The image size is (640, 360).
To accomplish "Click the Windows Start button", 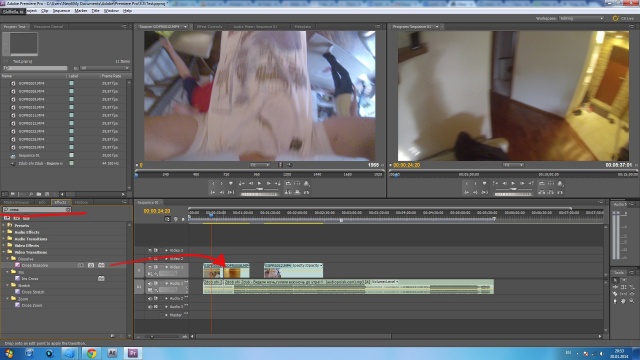I will coord(9,353).
